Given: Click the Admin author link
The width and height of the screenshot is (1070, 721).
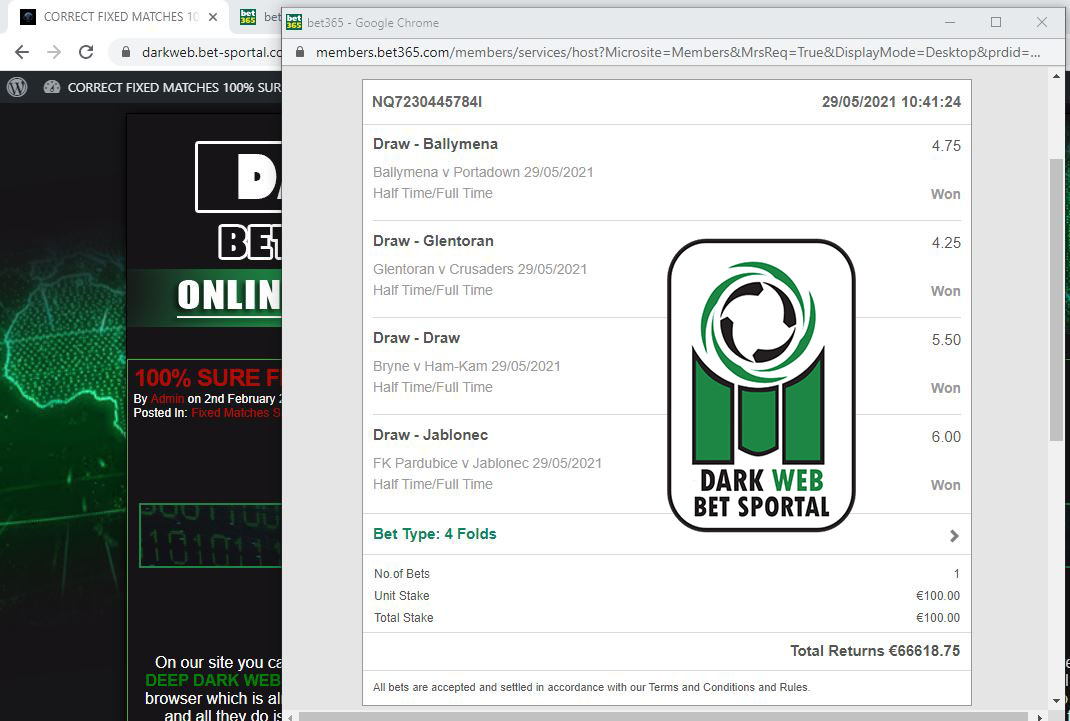Looking at the screenshot, I should [167, 399].
